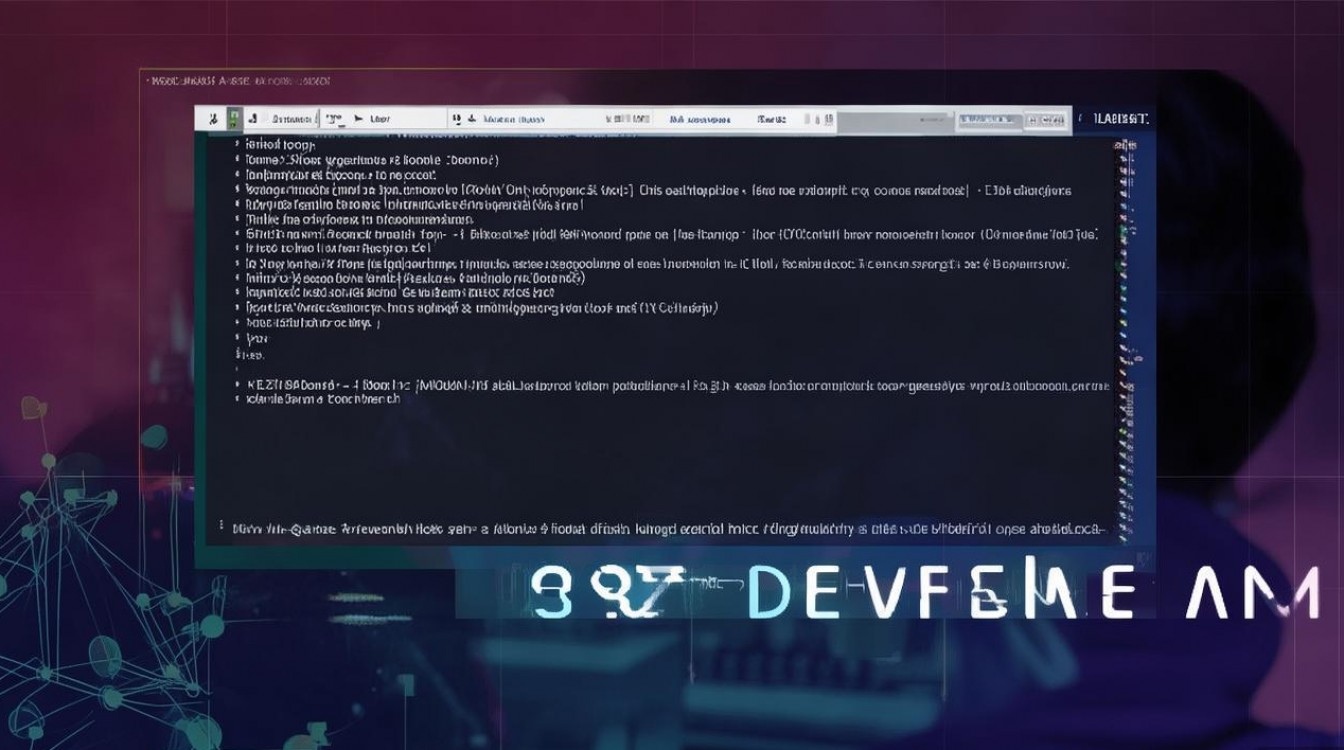Open the first blue text item in toolbar
The height and width of the screenshot is (750, 1344).
(514, 119)
